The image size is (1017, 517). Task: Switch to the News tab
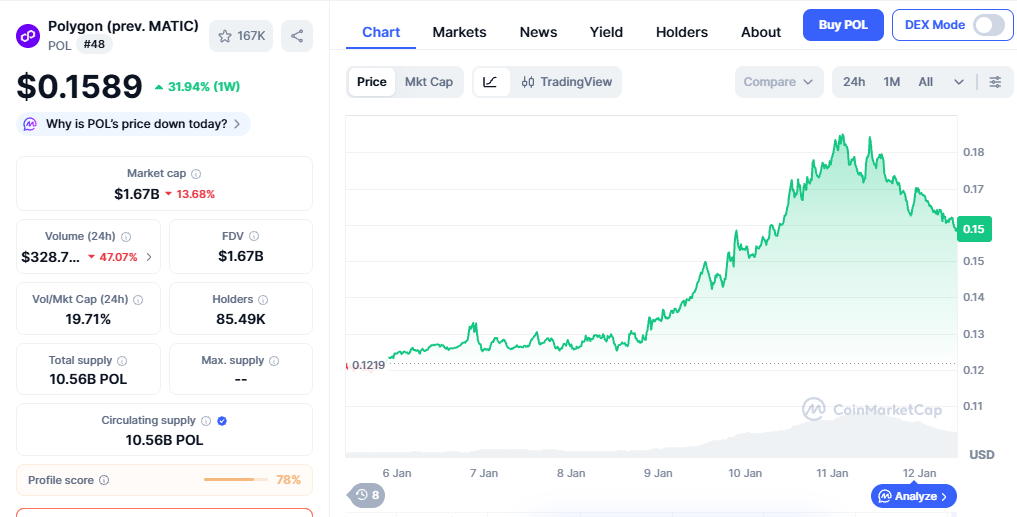click(x=538, y=32)
